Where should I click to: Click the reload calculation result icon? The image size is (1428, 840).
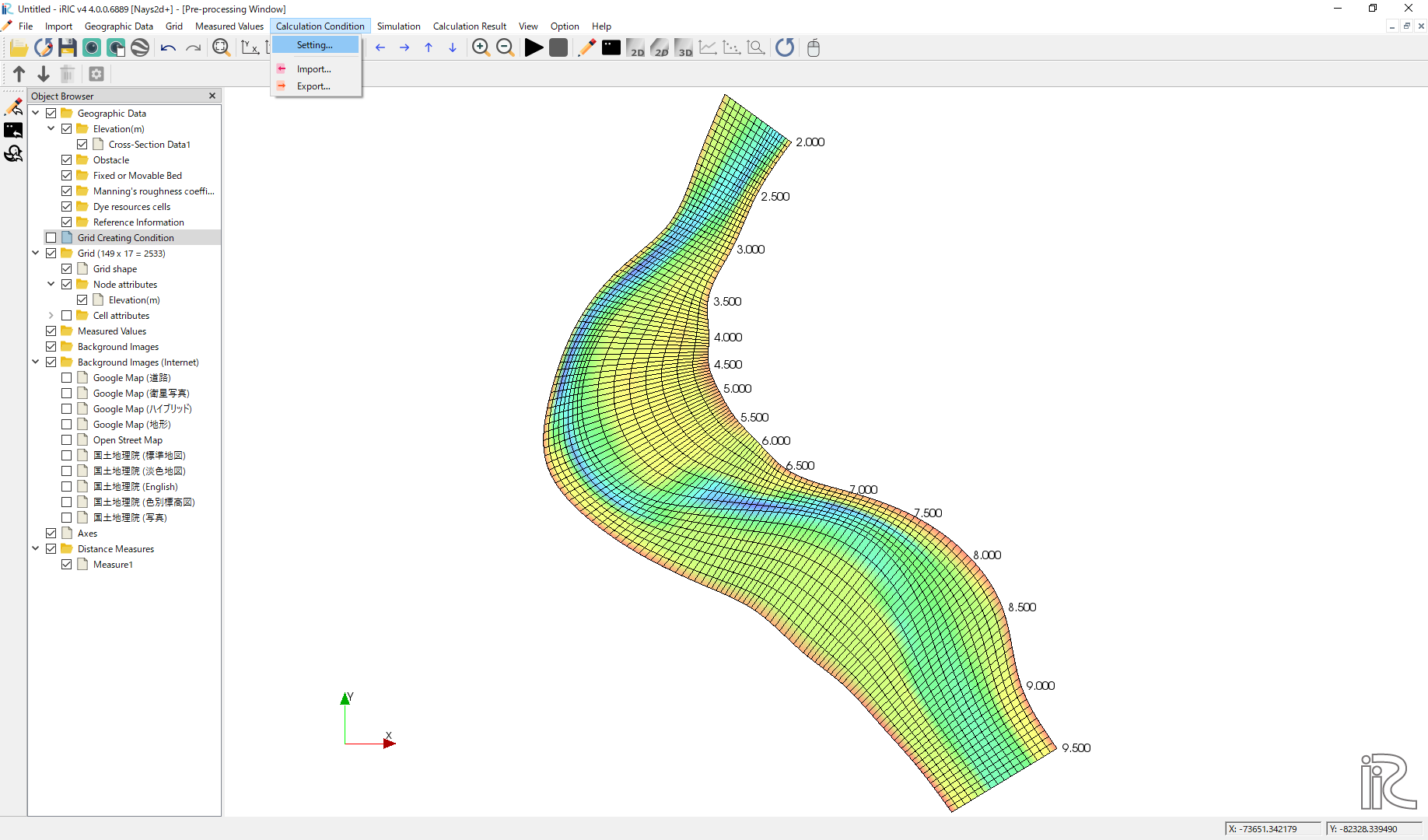click(785, 47)
